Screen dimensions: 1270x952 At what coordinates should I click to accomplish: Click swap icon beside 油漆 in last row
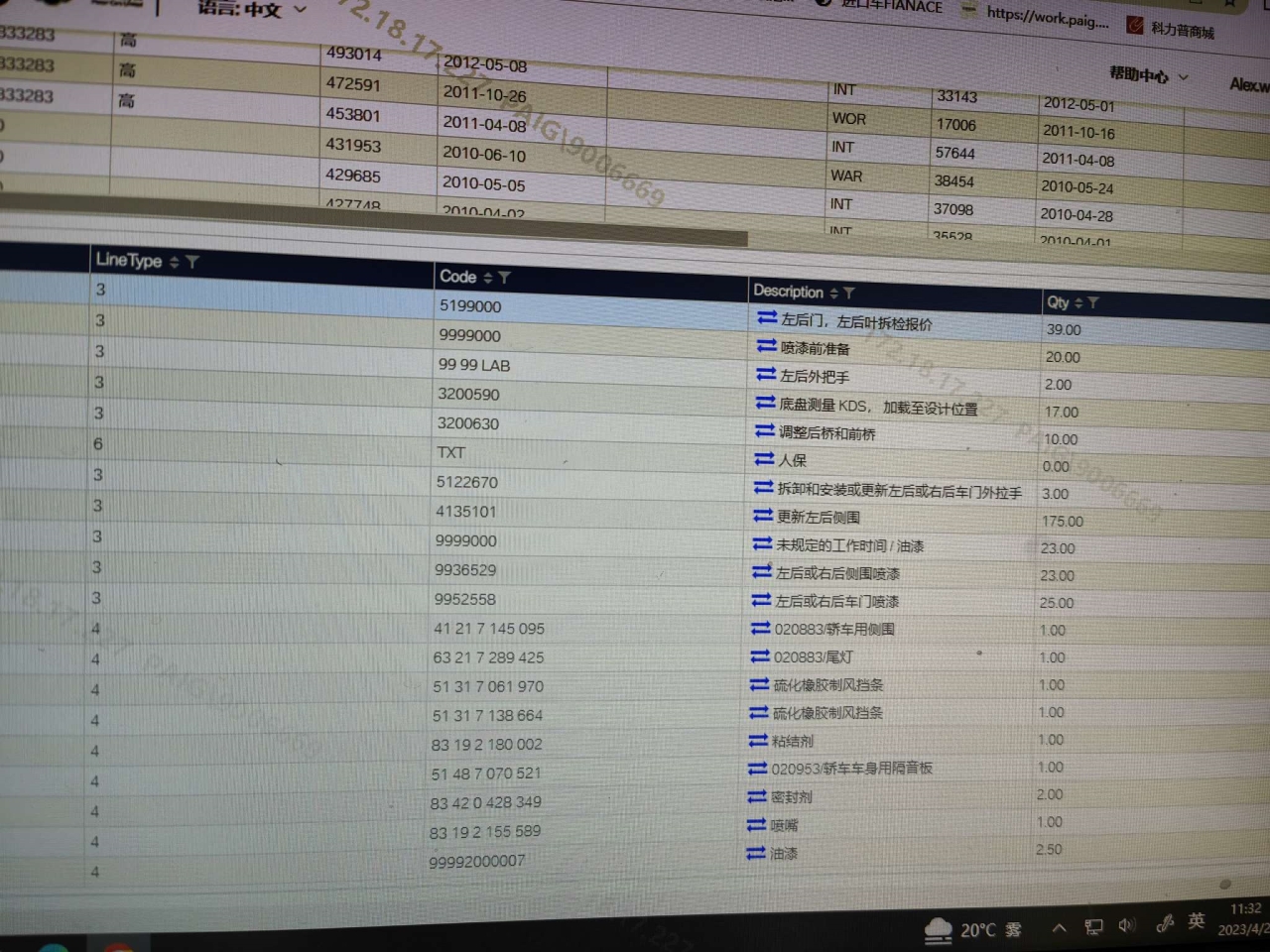pyautogui.click(x=756, y=853)
